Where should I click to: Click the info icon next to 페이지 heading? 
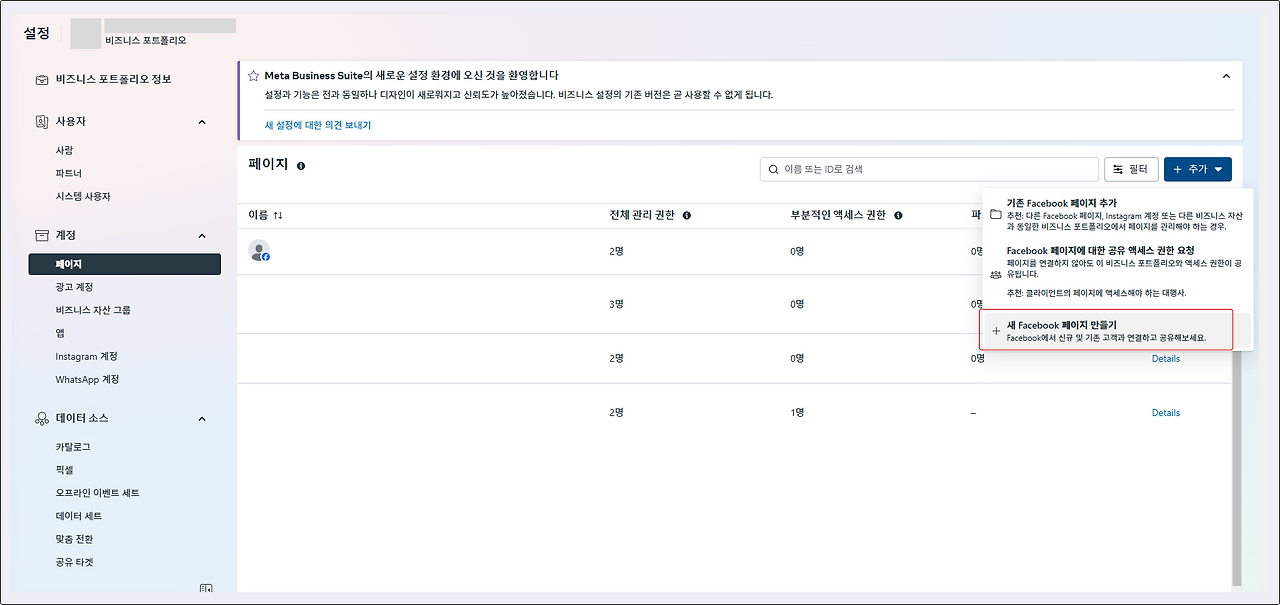[301, 165]
